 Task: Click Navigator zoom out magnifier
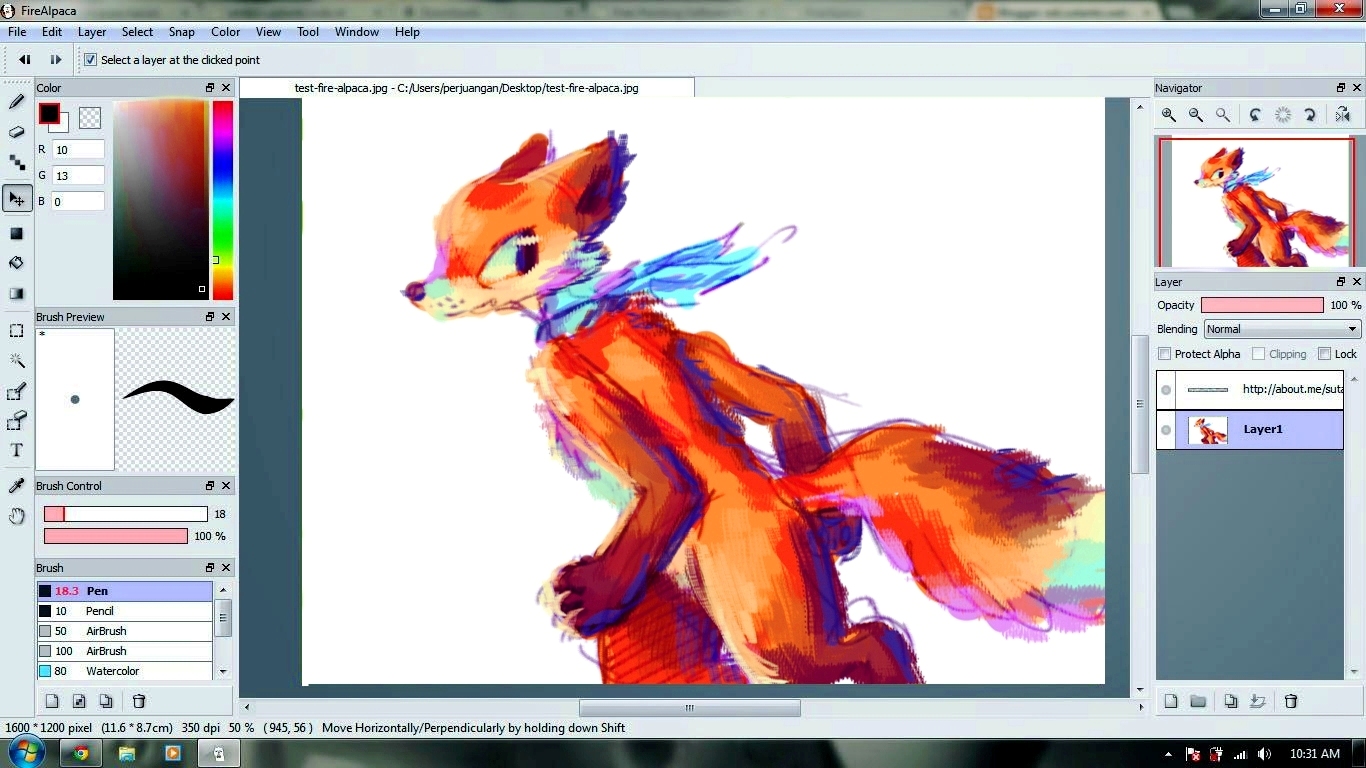[1195, 115]
